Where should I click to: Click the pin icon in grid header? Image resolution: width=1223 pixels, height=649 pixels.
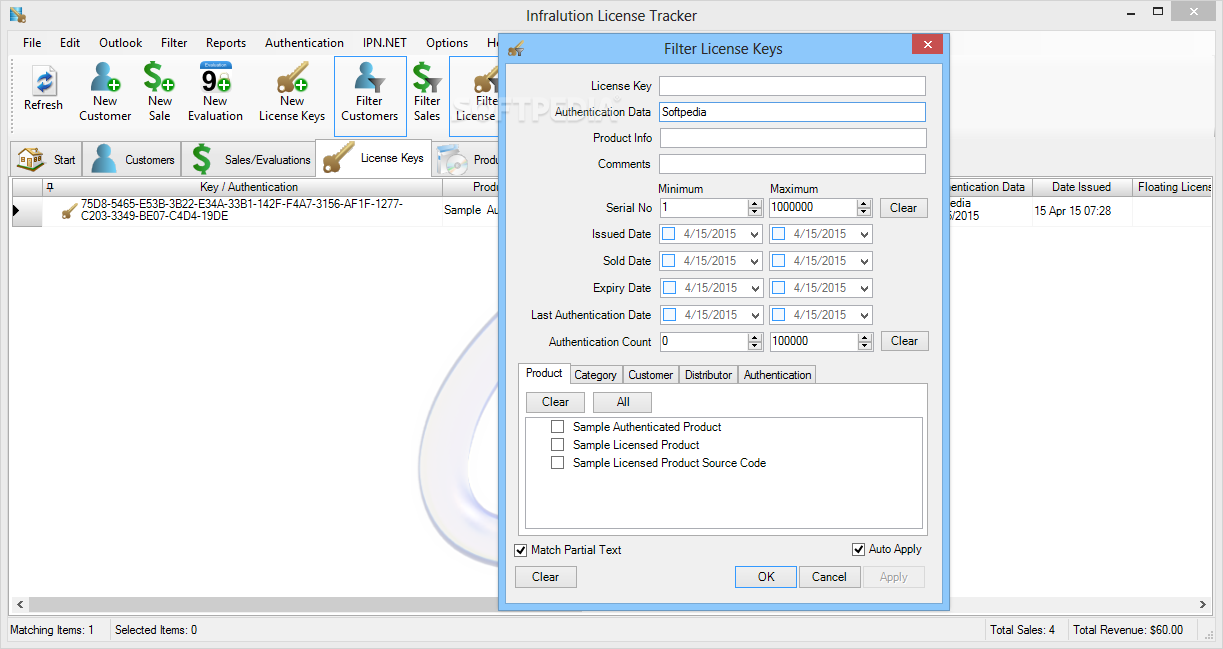click(x=51, y=187)
